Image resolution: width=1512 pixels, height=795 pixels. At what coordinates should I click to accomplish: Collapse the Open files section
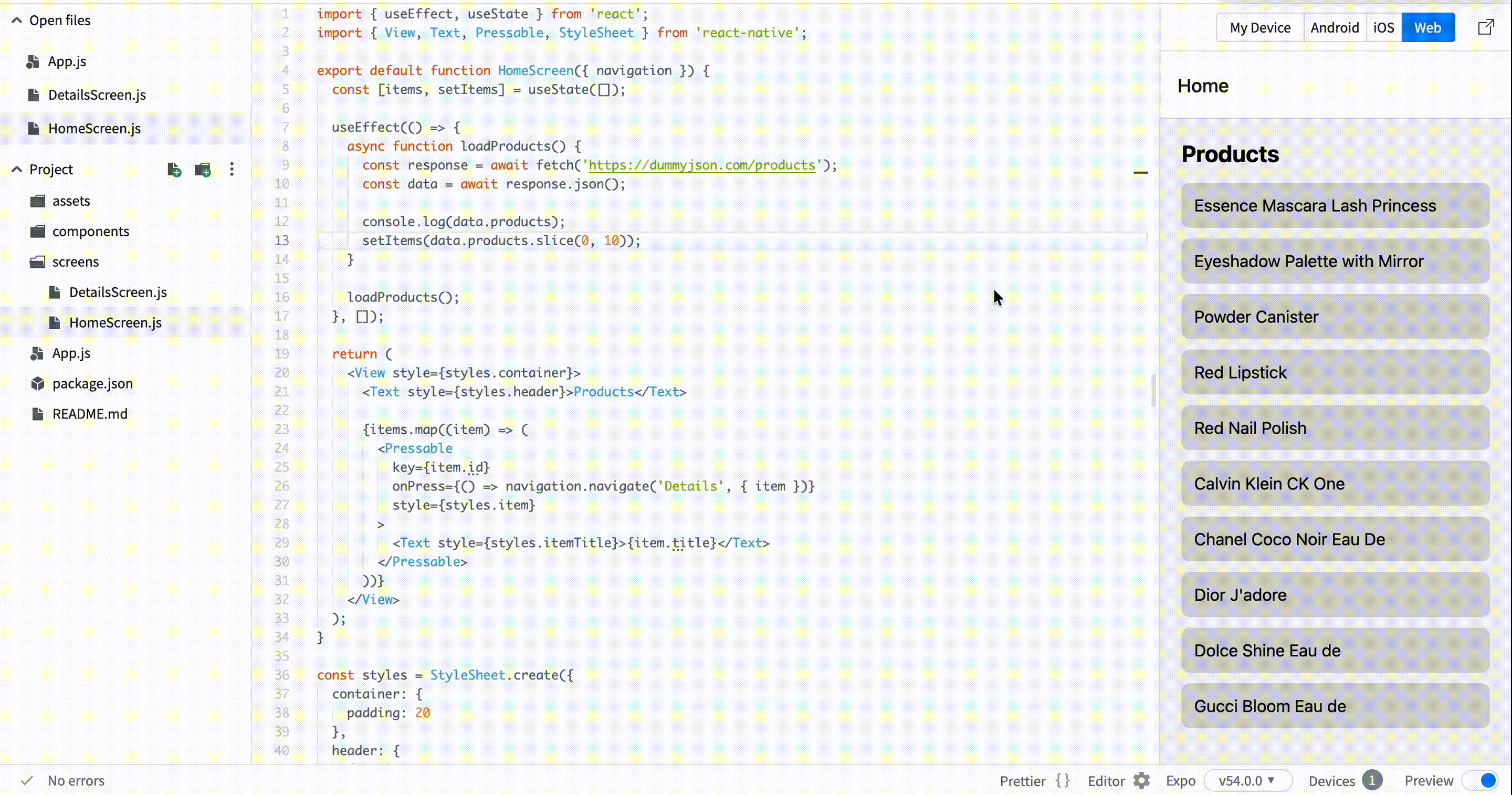(17, 20)
